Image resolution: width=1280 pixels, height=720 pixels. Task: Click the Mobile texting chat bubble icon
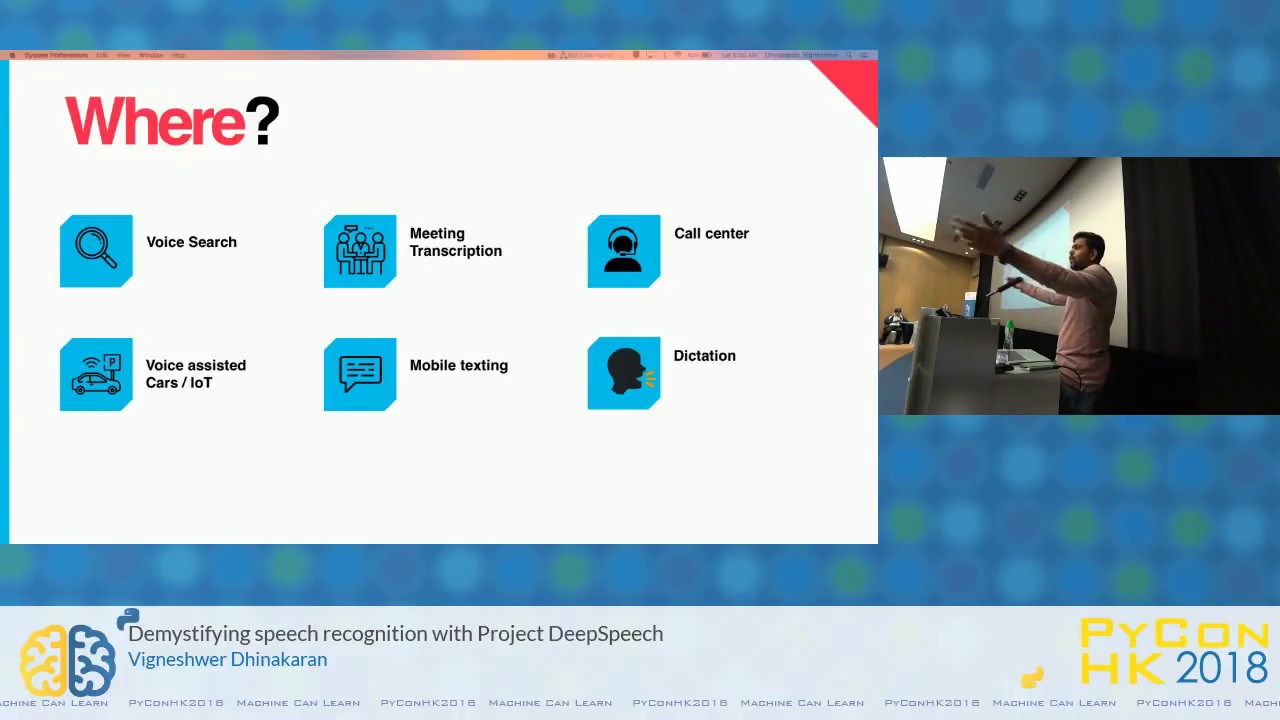click(360, 375)
